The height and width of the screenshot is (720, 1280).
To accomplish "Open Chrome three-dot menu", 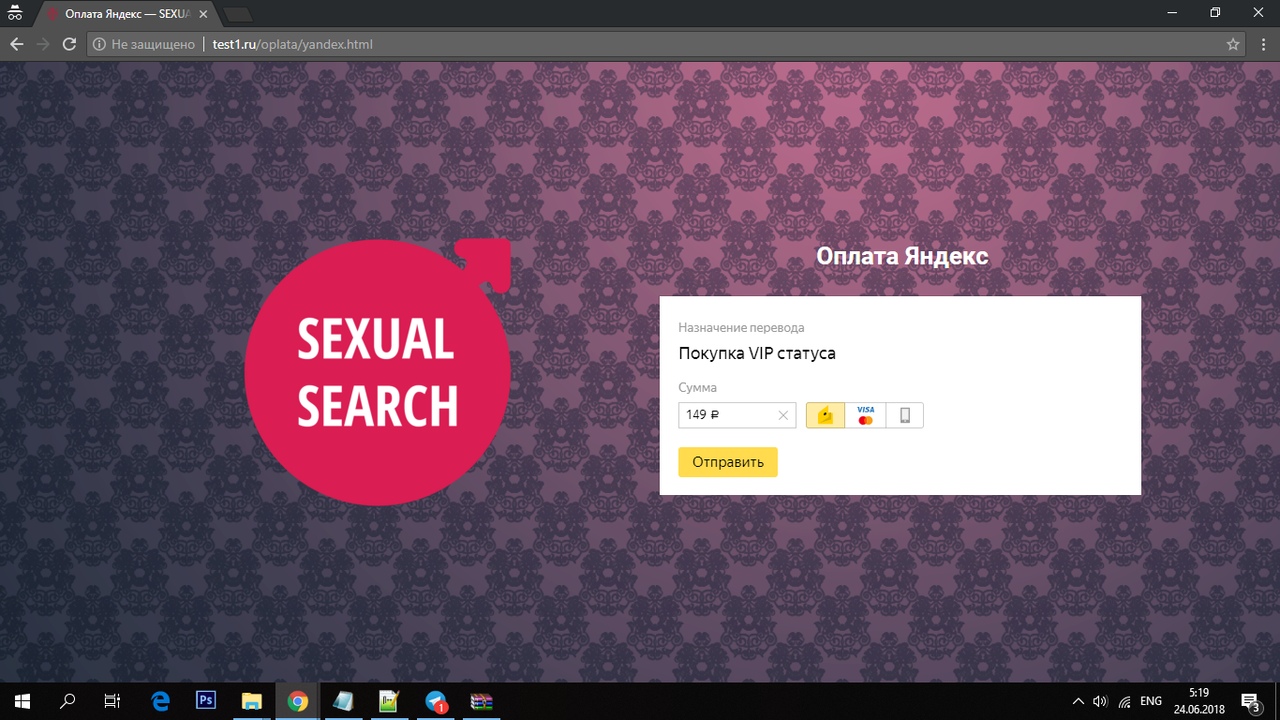I will coord(1261,44).
